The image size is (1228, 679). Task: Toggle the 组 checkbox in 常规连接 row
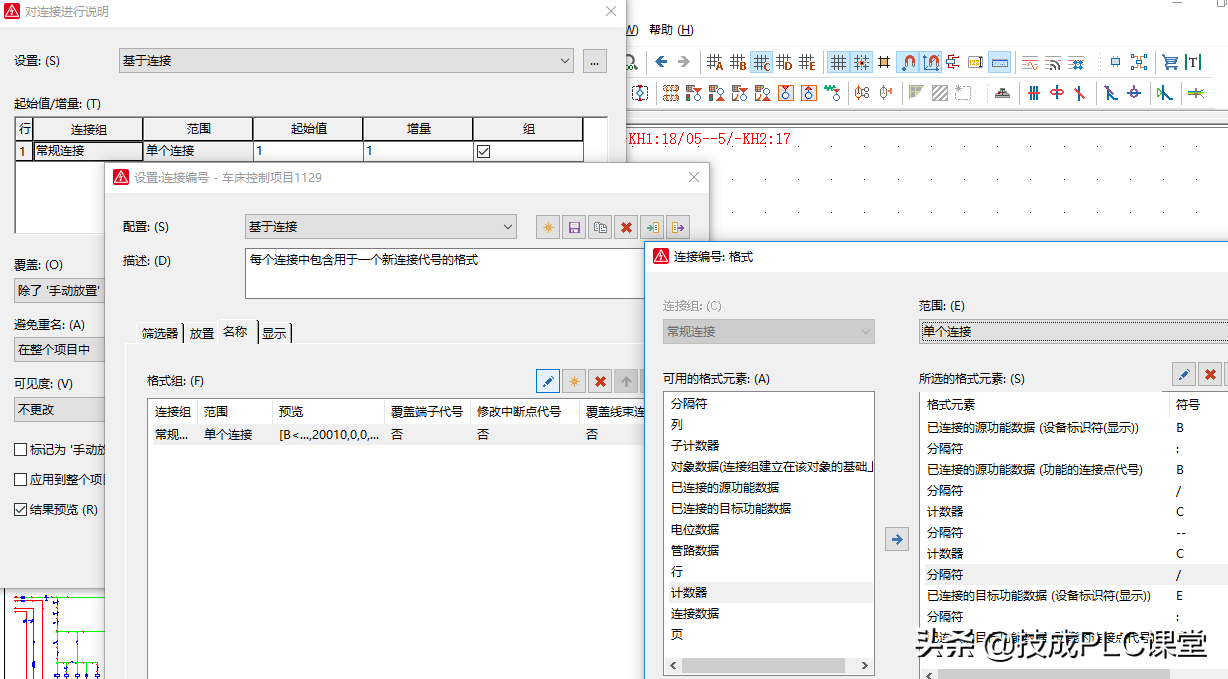(484, 151)
